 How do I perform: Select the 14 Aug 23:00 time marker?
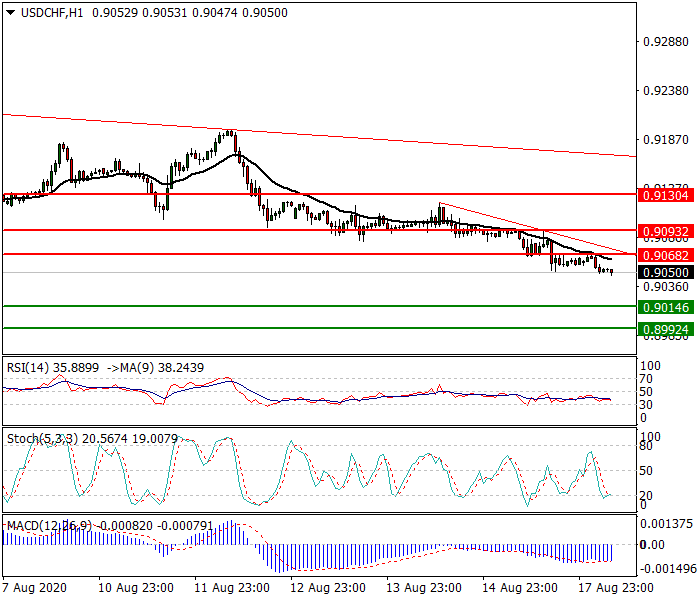coord(520,588)
